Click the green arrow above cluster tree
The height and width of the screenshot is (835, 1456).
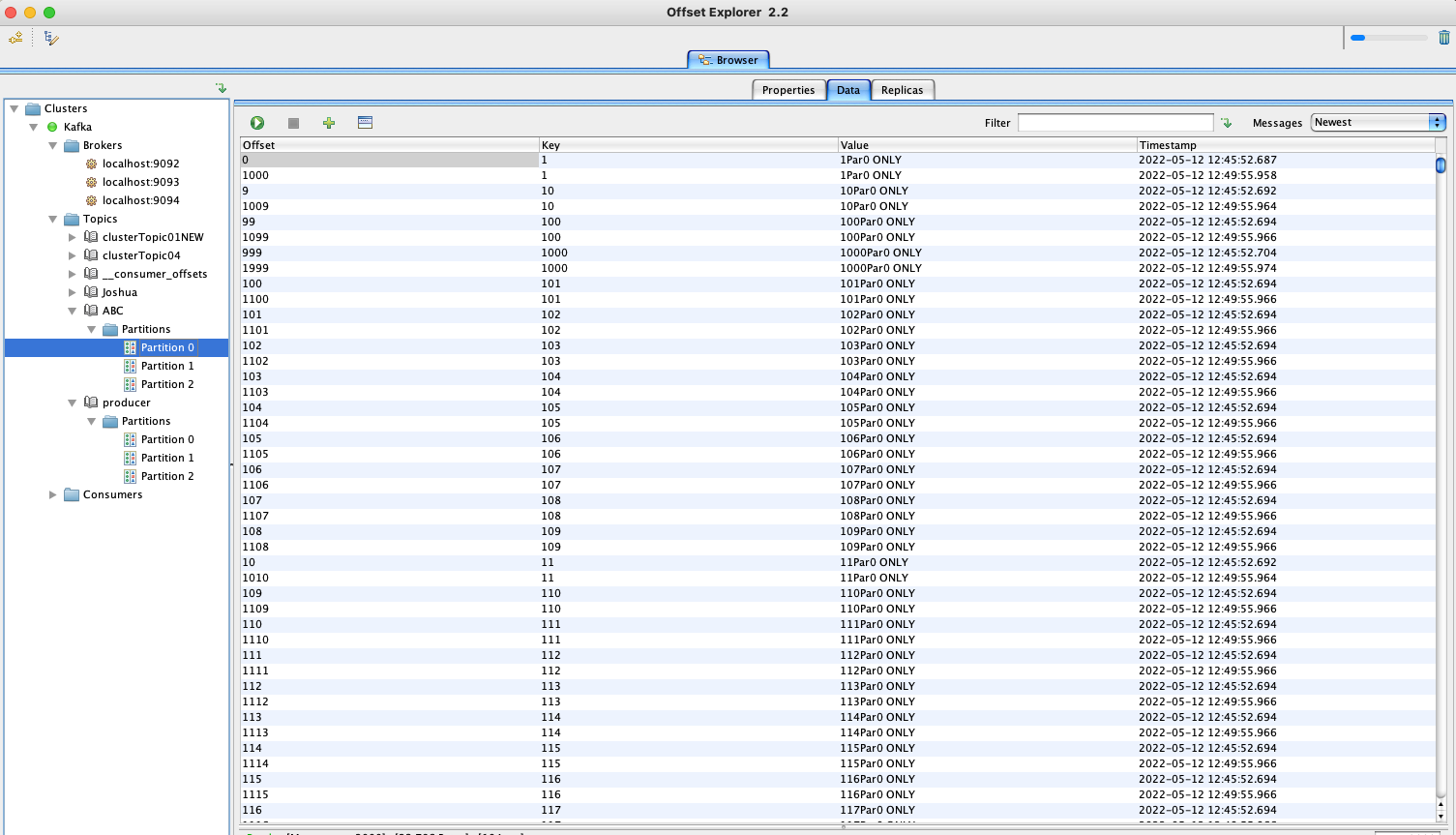tap(221, 88)
